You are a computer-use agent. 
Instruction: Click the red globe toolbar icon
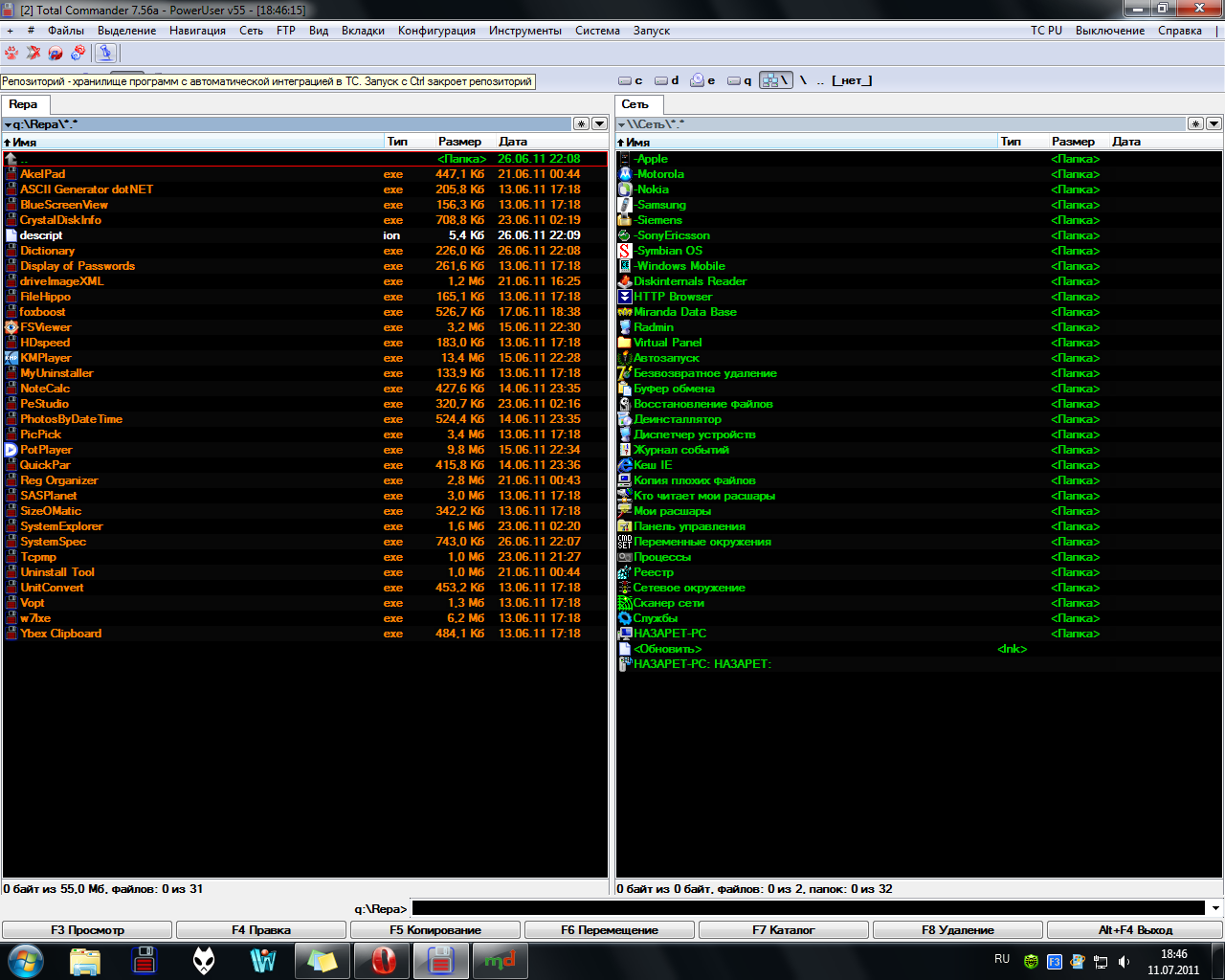tap(56, 53)
